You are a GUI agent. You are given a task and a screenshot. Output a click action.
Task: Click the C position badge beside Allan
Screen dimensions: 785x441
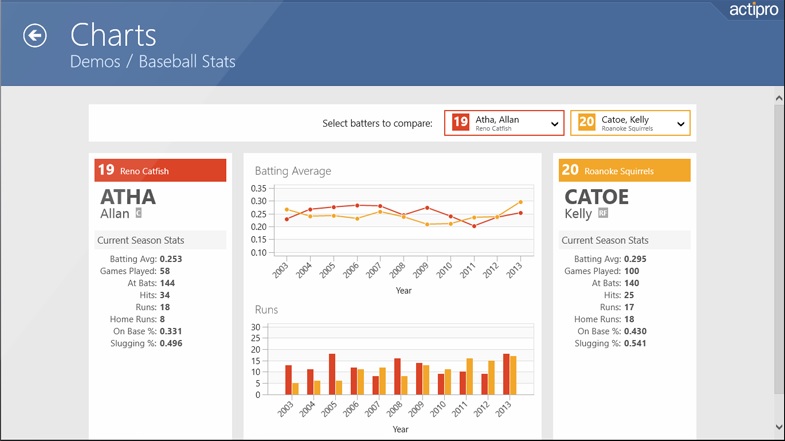click(139, 213)
